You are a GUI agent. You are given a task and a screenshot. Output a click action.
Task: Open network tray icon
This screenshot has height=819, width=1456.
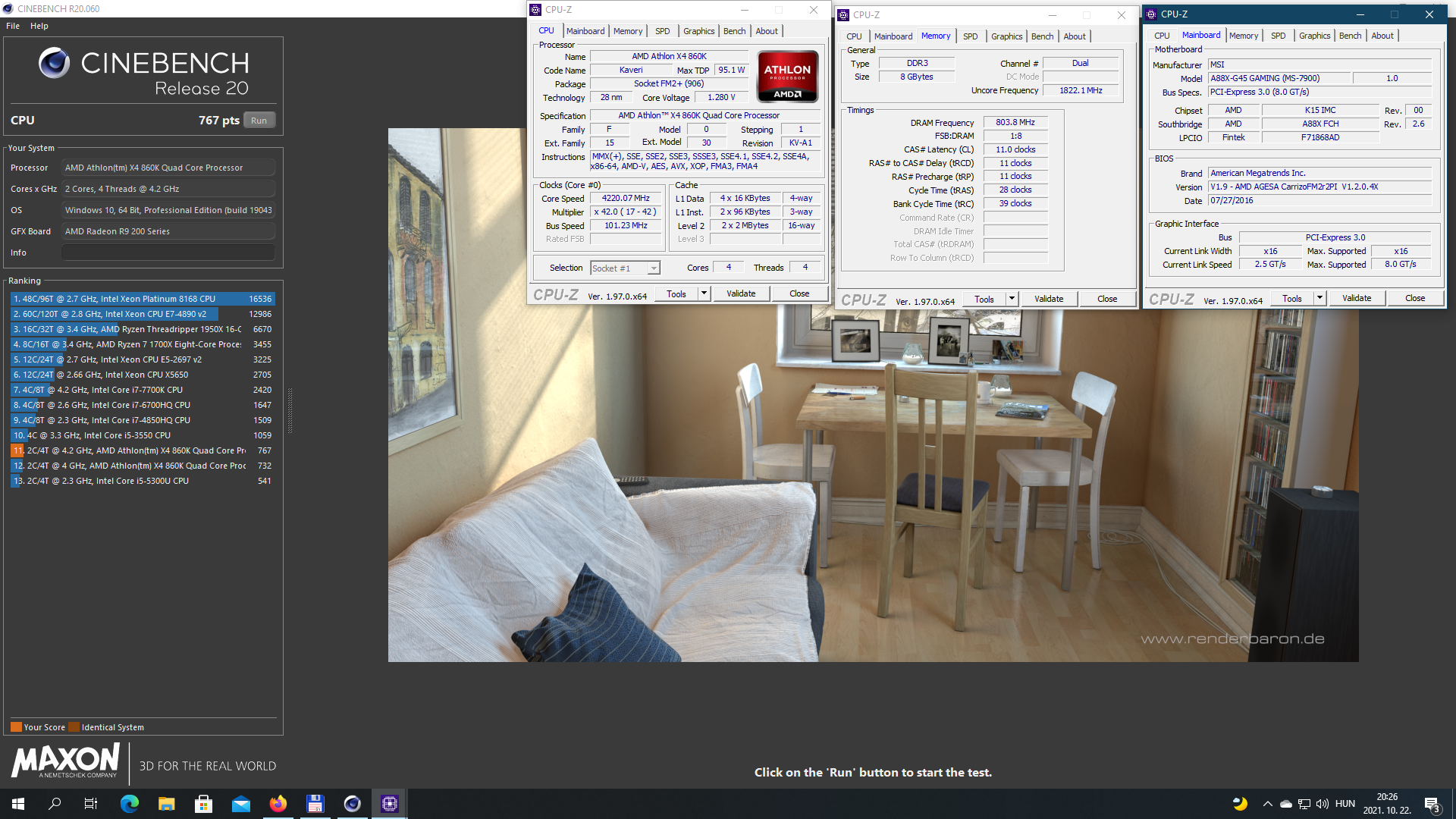point(1304,804)
